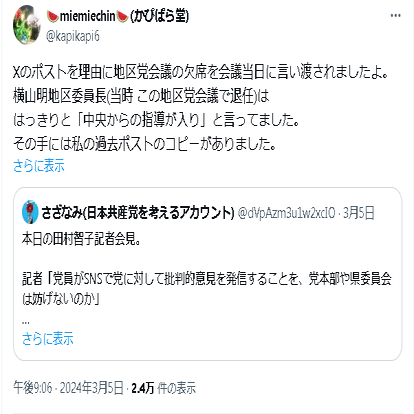414x414 pixels.
Task: Open the 午後9:06 · 2024年3月5日 timestamp
Action: pyautogui.click(x=68, y=388)
